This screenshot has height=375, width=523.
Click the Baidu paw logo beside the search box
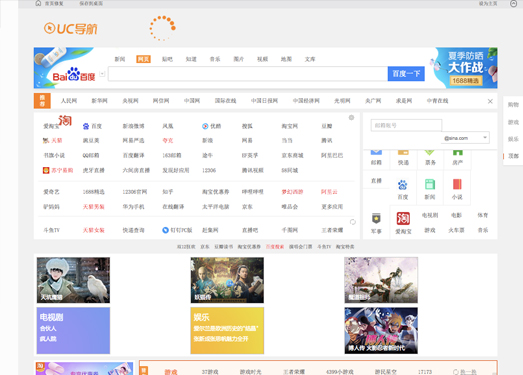74,74
